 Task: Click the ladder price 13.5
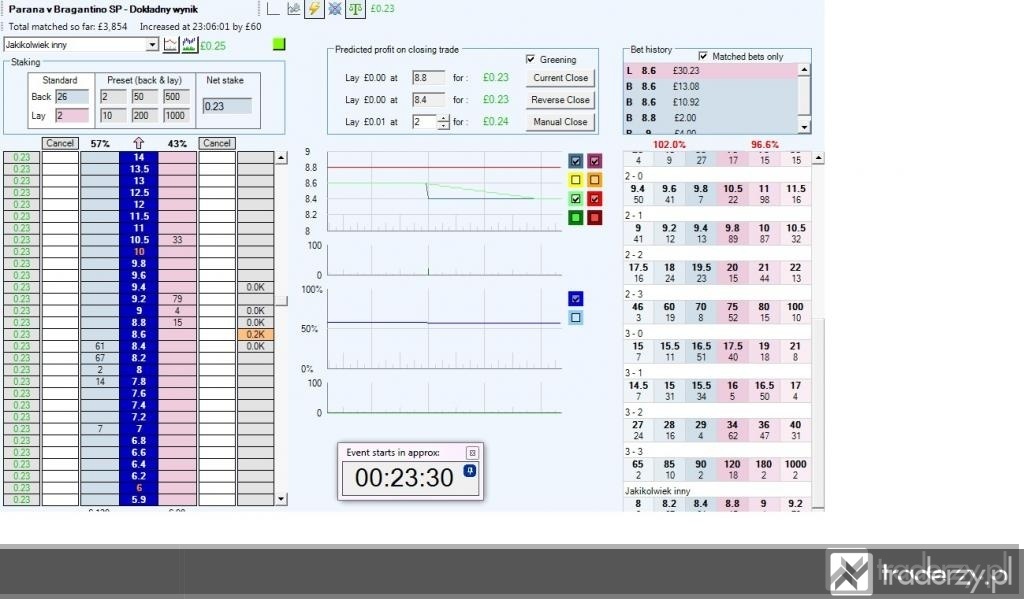point(138,169)
